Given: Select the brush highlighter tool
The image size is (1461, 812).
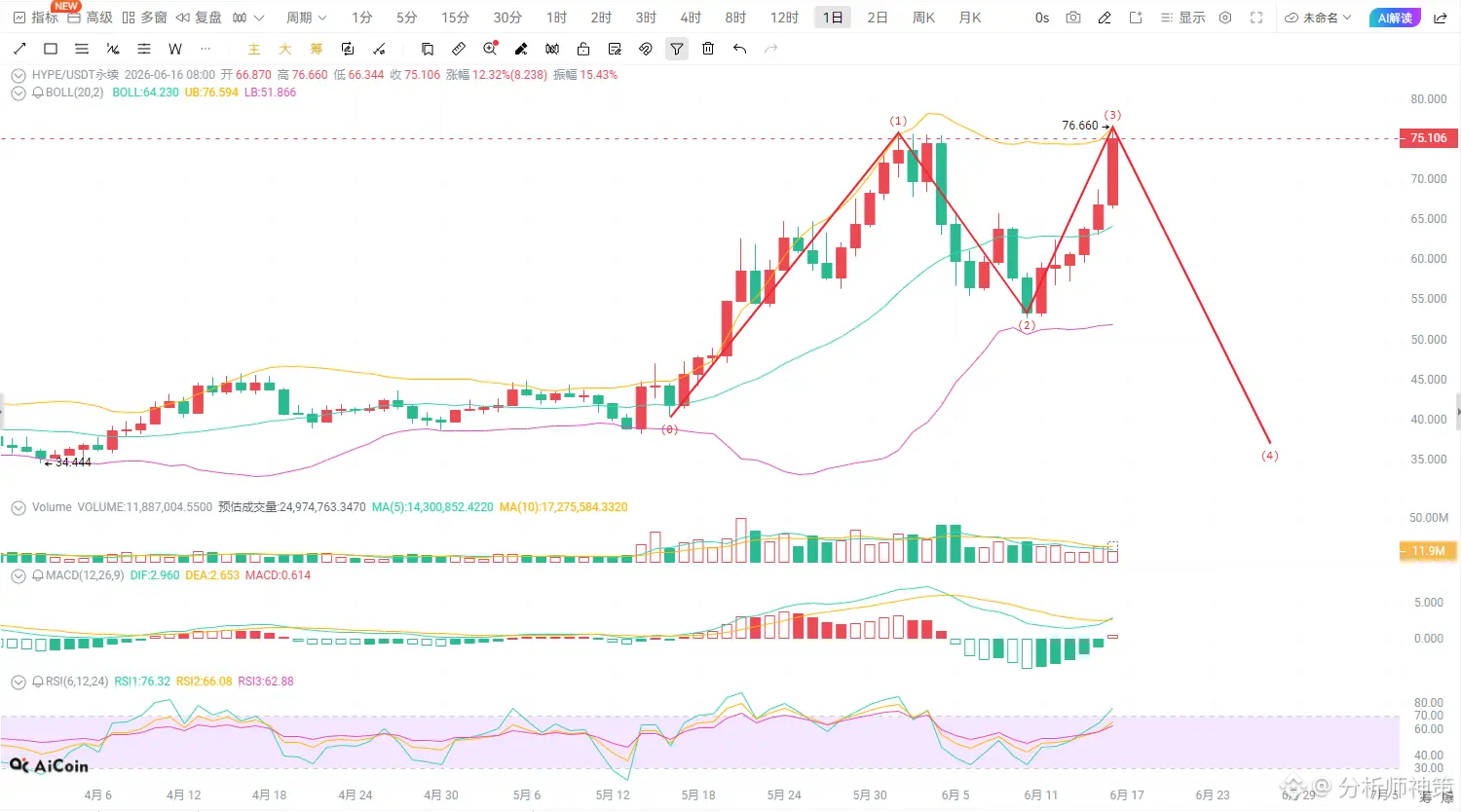Looking at the screenshot, I should pyautogui.click(x=521, y=49).
